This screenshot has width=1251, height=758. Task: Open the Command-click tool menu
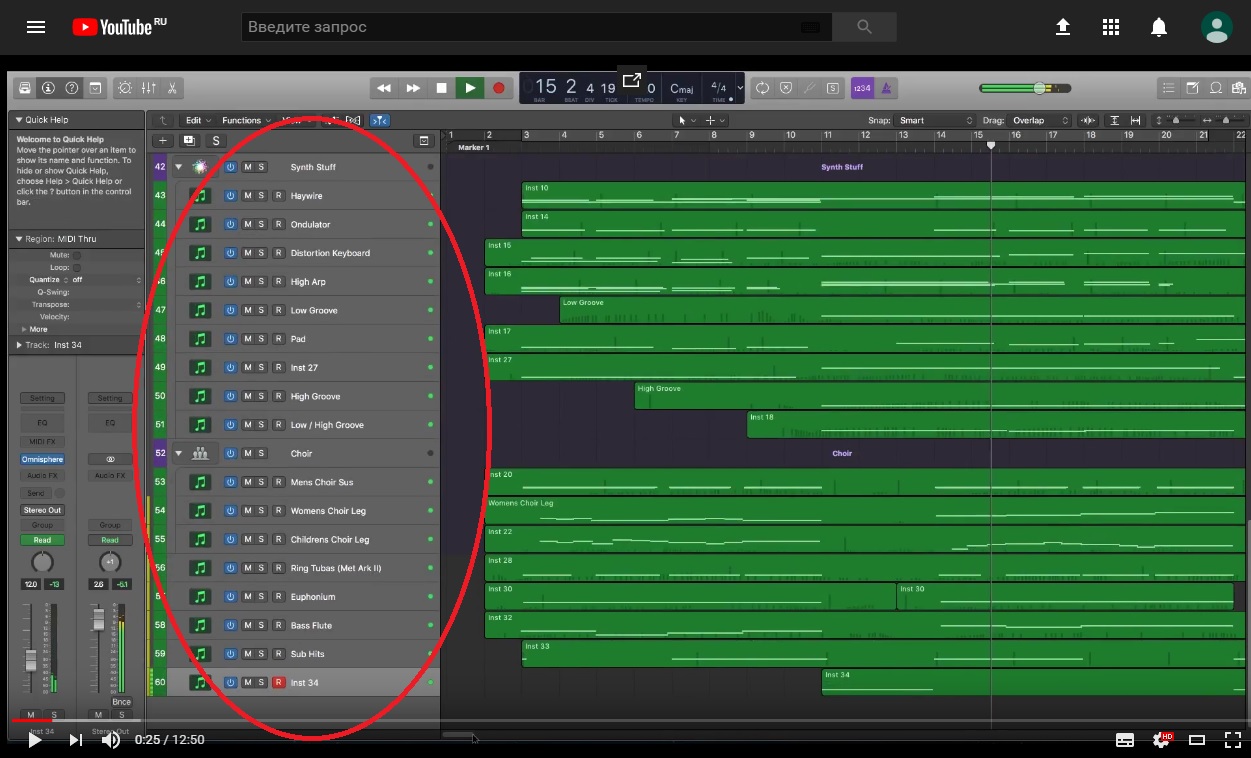715,120
